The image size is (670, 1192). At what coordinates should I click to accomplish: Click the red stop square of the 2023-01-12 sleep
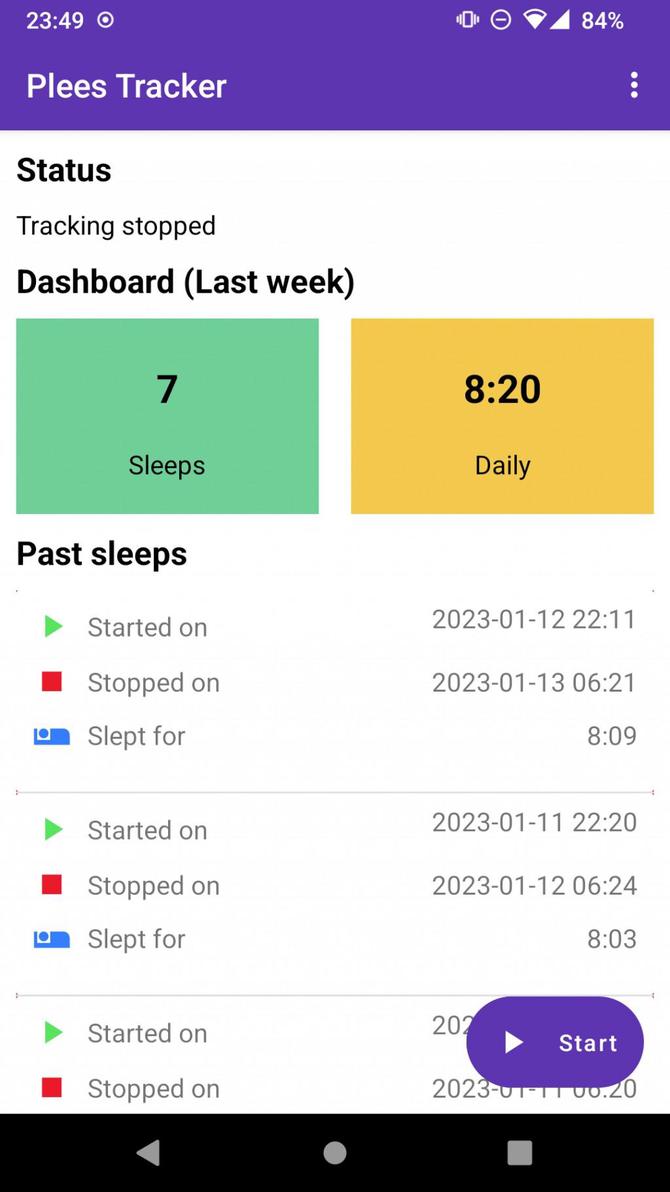point(51,682)
